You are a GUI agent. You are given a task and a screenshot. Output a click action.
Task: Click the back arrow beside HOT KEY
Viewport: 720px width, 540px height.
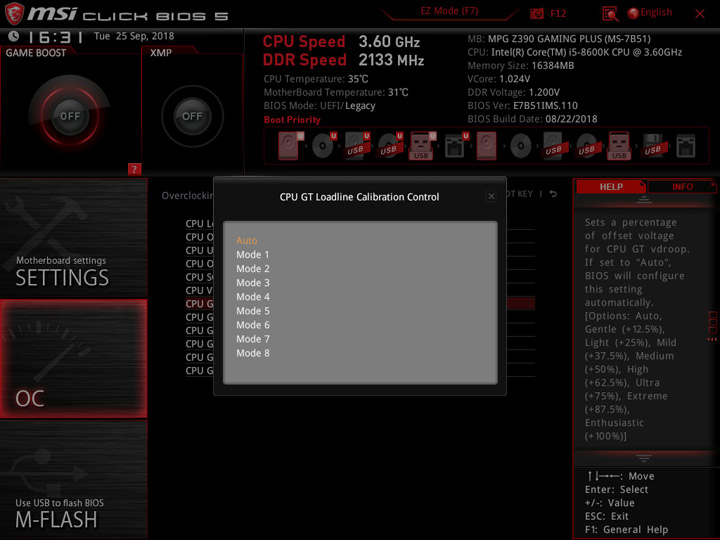[553, 194]
